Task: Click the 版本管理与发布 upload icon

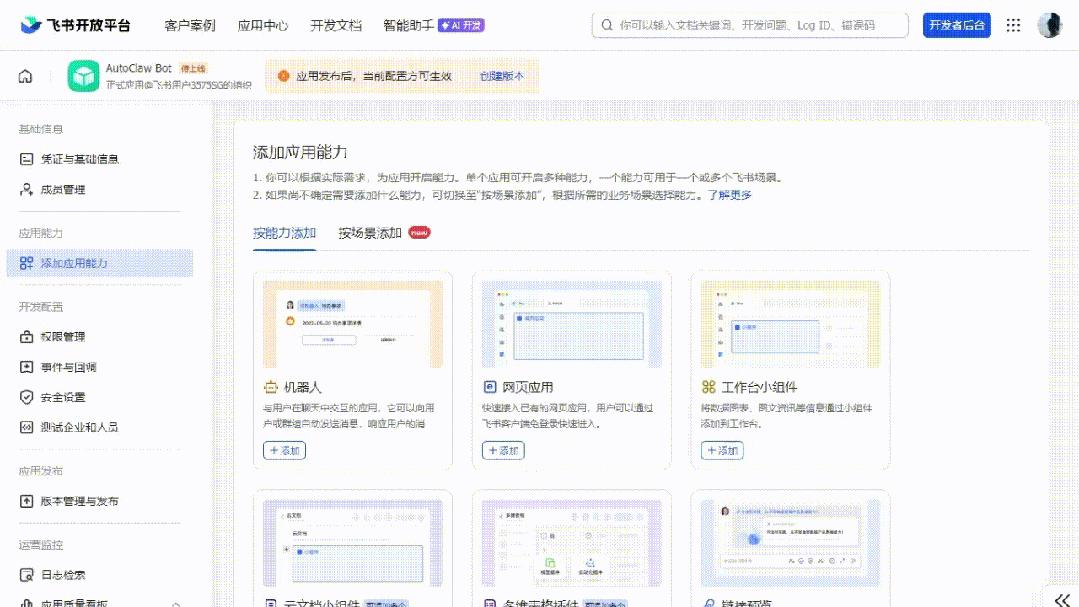Action: (26, 501)
